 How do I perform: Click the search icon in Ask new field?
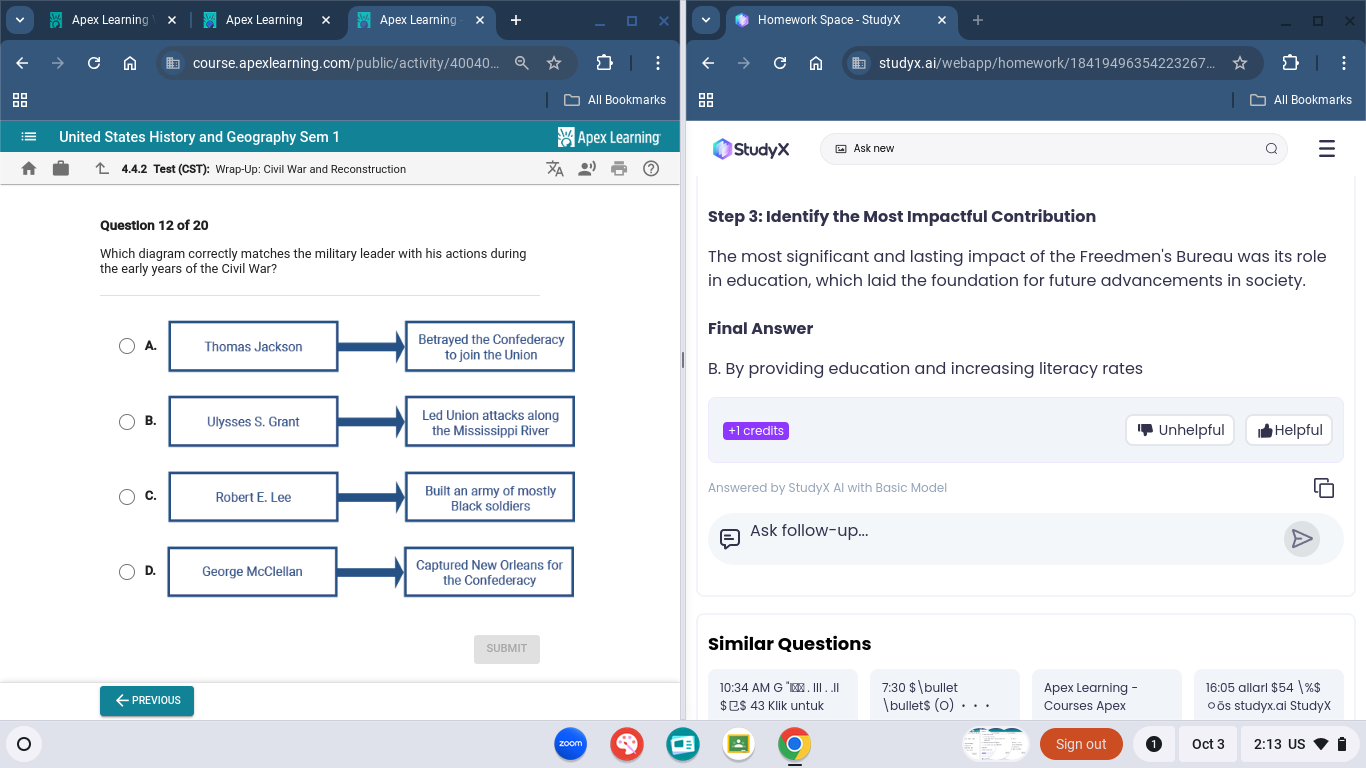click(x=1271, y=149)
